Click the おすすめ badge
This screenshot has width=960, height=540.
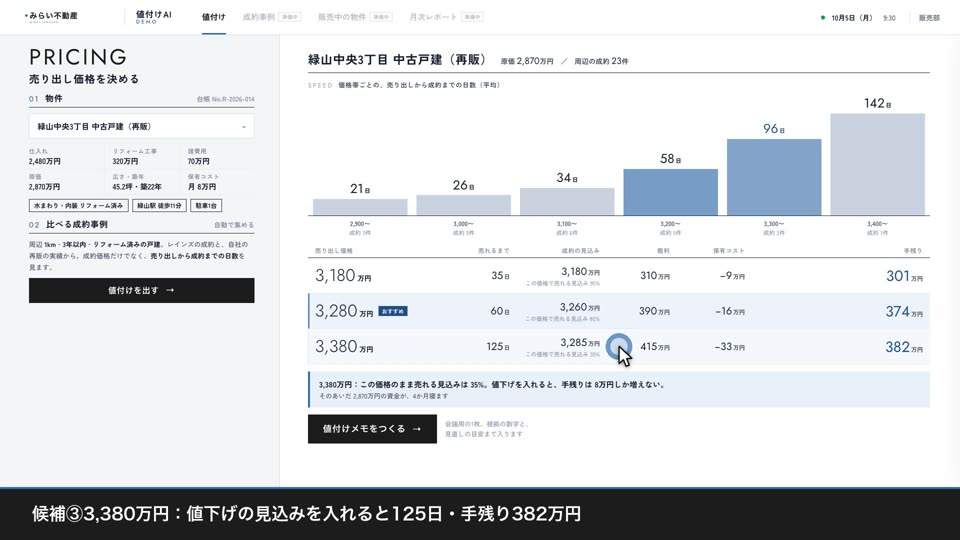click(x=392, y=311)
